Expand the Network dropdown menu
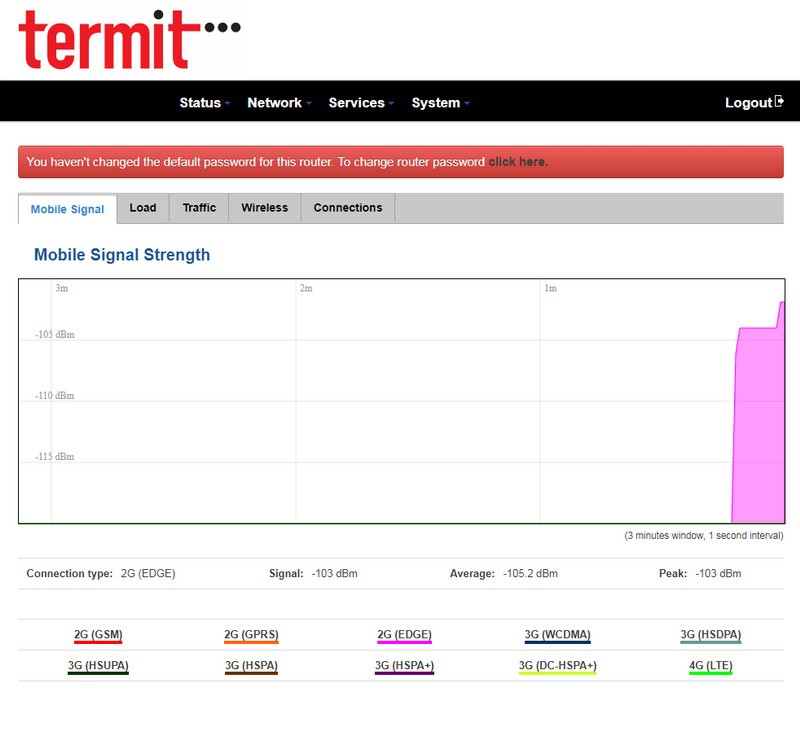Screen dimensions: 800x732 [279, 102]
